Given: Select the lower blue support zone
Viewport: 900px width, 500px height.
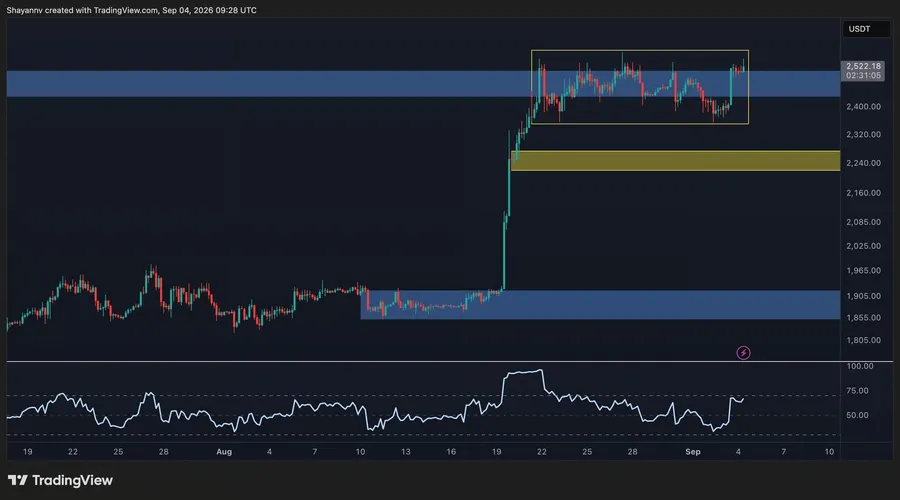Looking at the screenshot, I should pyautogui.click(x=600, y=305).
